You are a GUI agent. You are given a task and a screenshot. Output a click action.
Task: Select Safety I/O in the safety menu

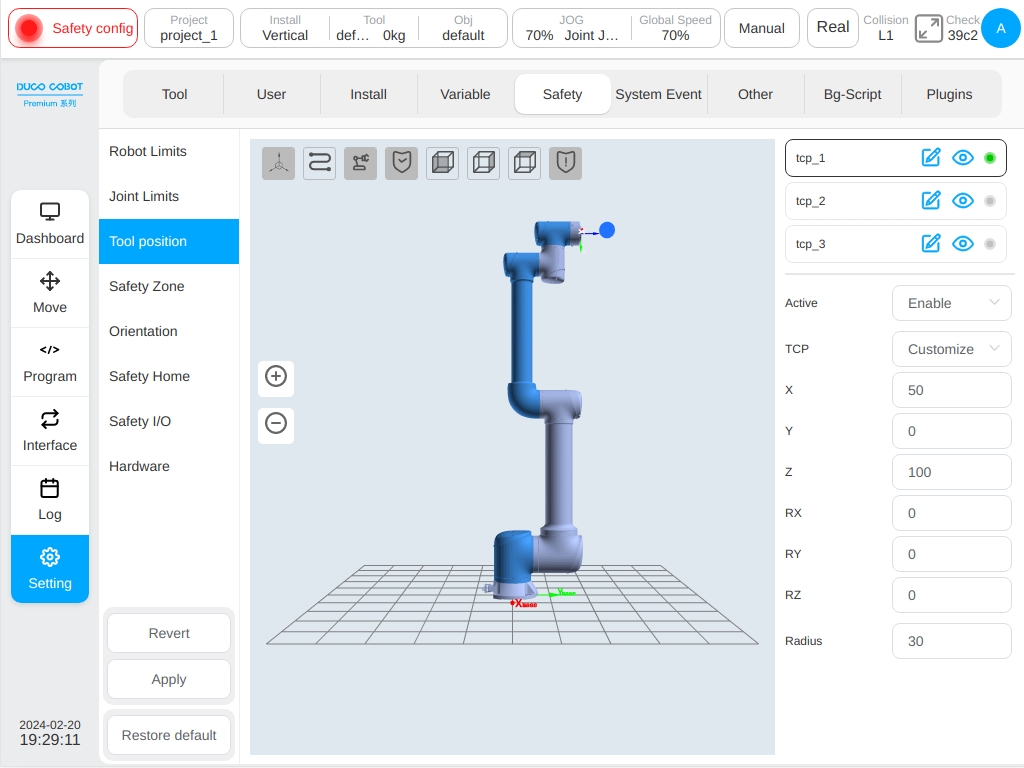(168, 422)
